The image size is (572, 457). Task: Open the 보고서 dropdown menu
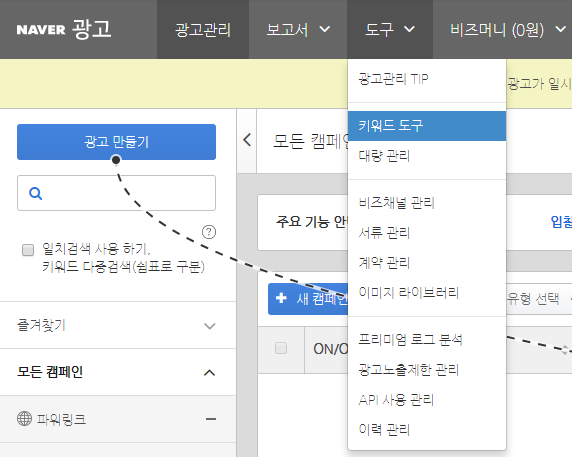(298, 30)
